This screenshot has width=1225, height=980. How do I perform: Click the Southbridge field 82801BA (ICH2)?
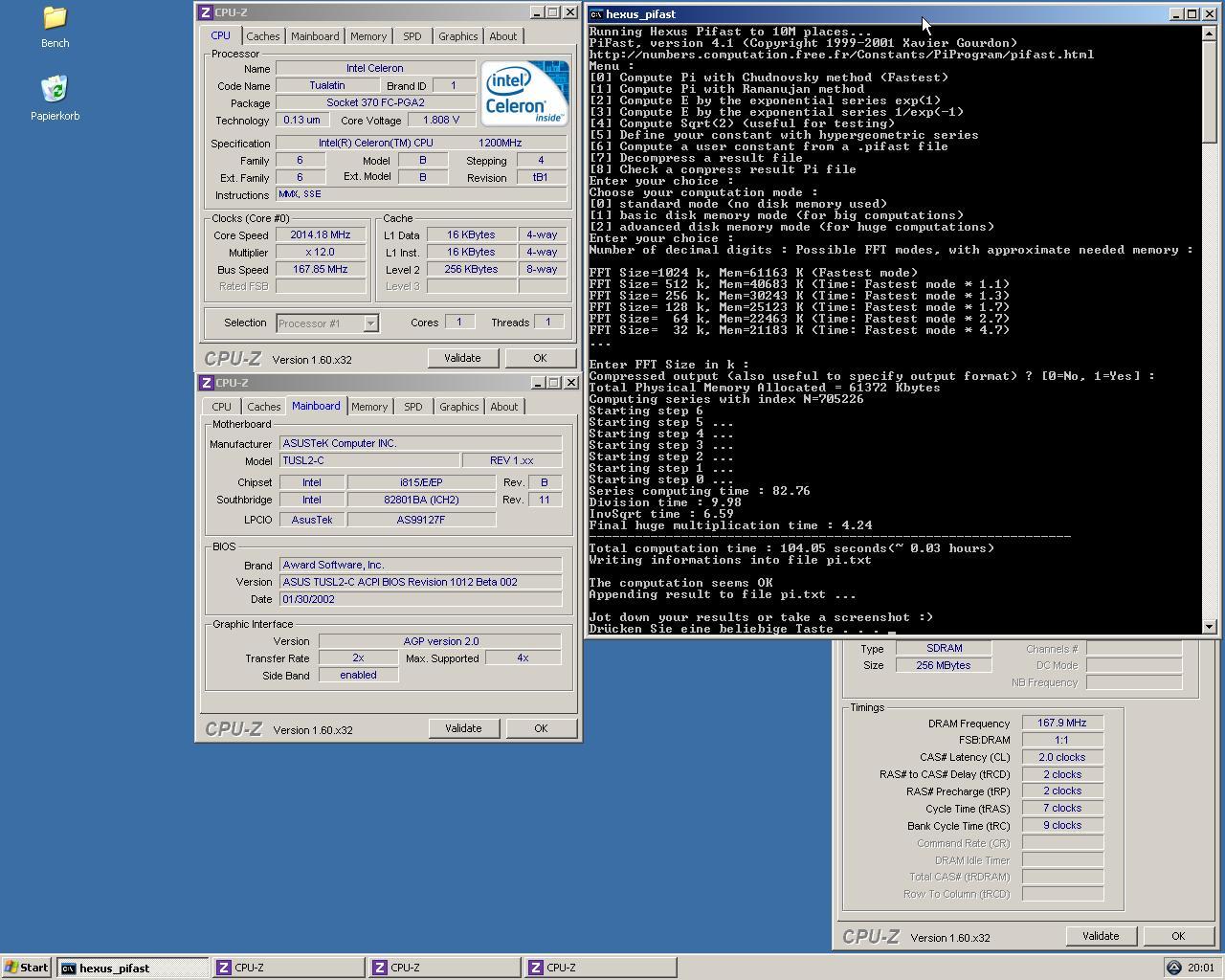tap(421, 500)
